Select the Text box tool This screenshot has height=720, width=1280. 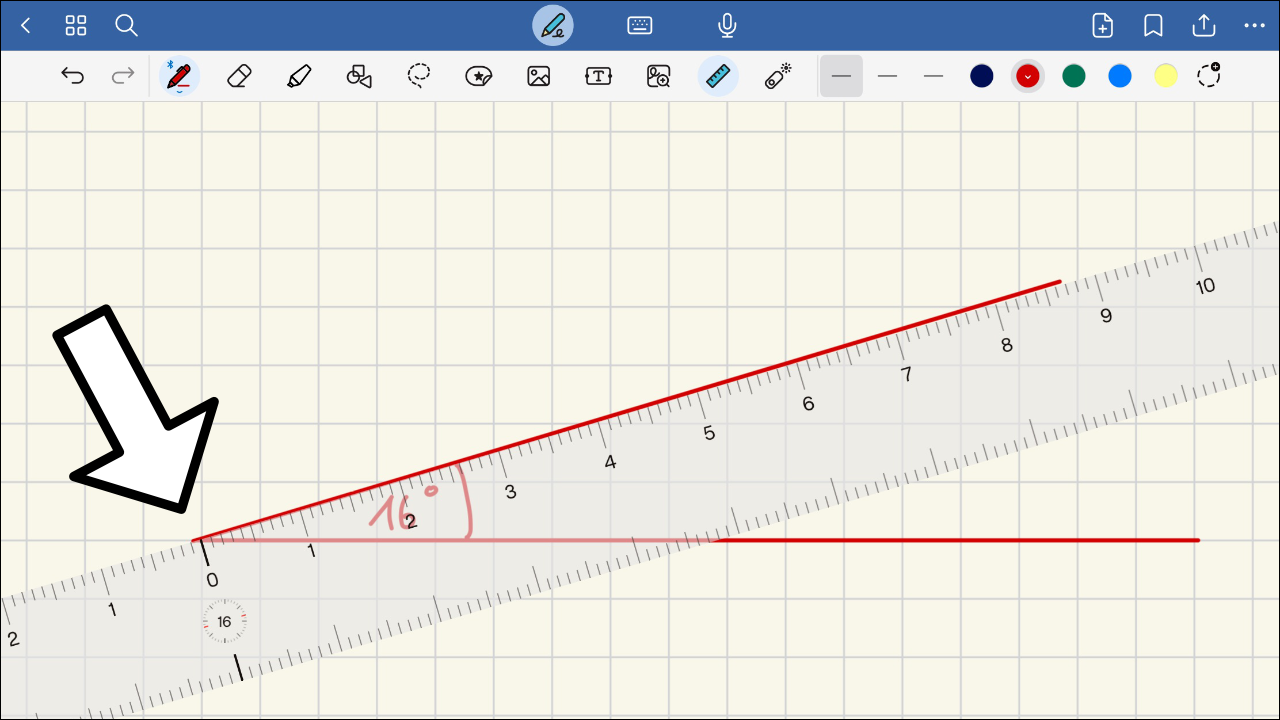click(598, 76)
